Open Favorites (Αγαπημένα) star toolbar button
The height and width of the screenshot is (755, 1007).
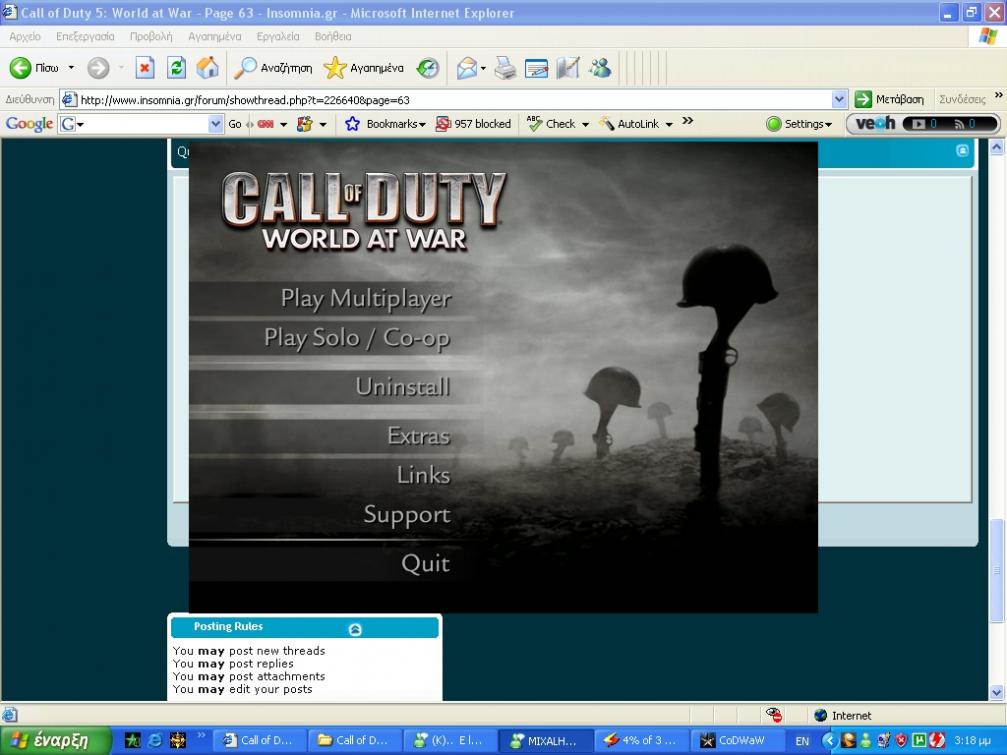pyautogui.click(x=363, y=67)
